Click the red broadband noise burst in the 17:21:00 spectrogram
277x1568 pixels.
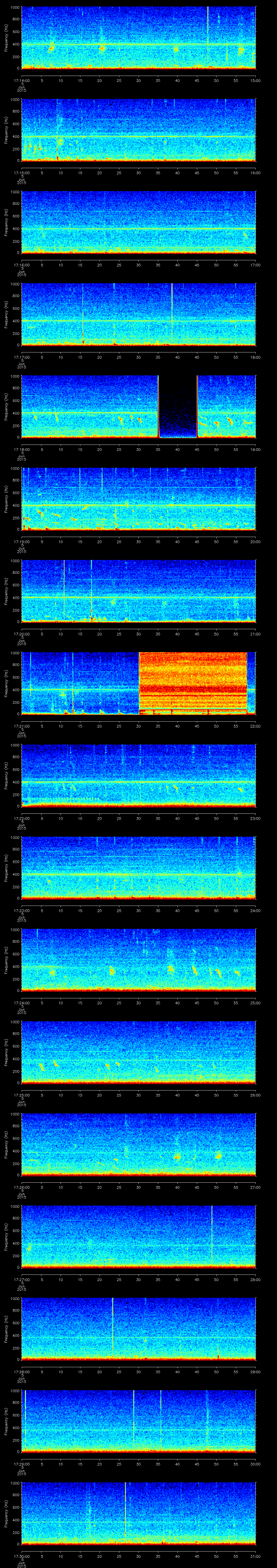tap(193, 683)
